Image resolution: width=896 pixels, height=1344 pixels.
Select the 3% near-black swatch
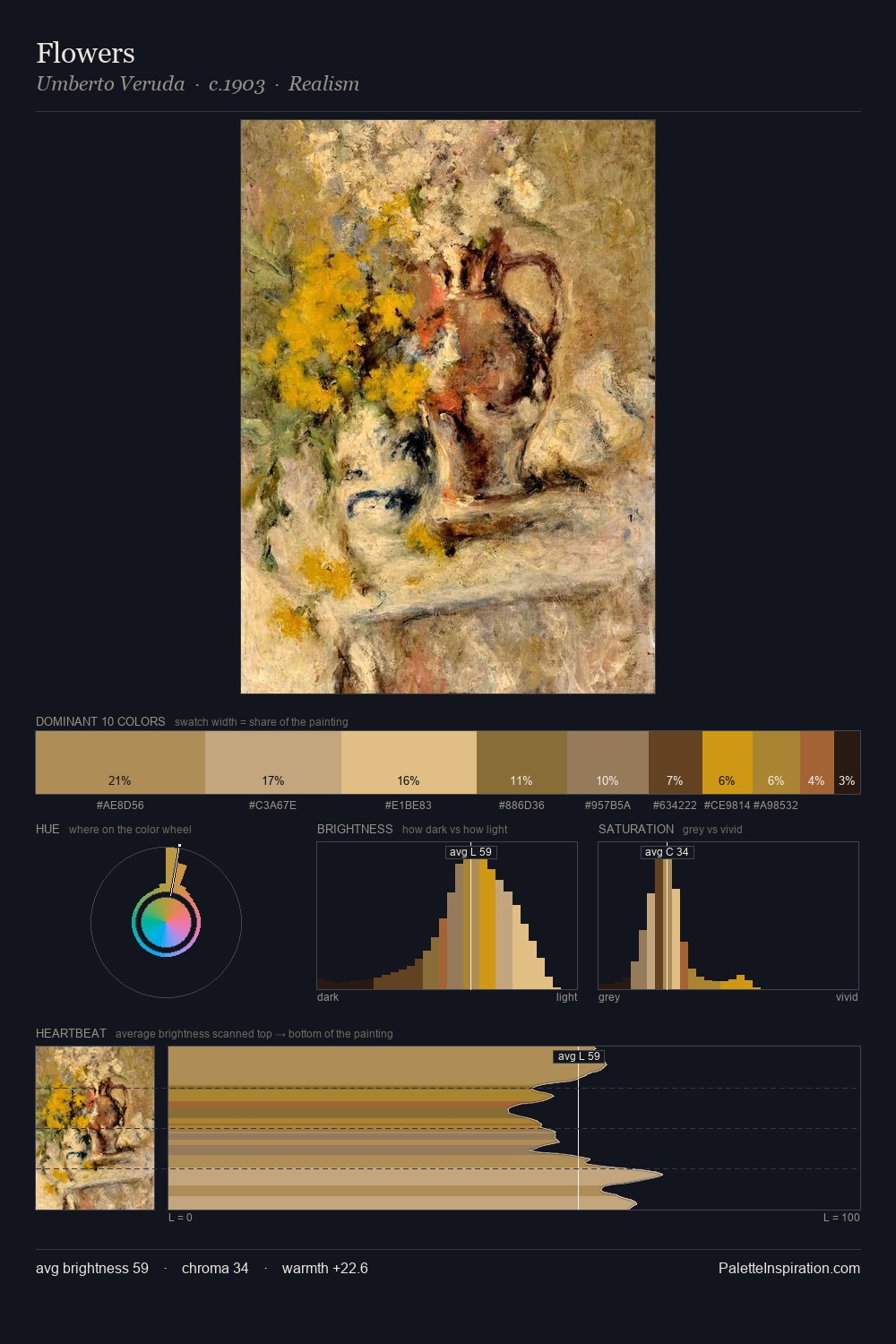[x=847, y=762]
